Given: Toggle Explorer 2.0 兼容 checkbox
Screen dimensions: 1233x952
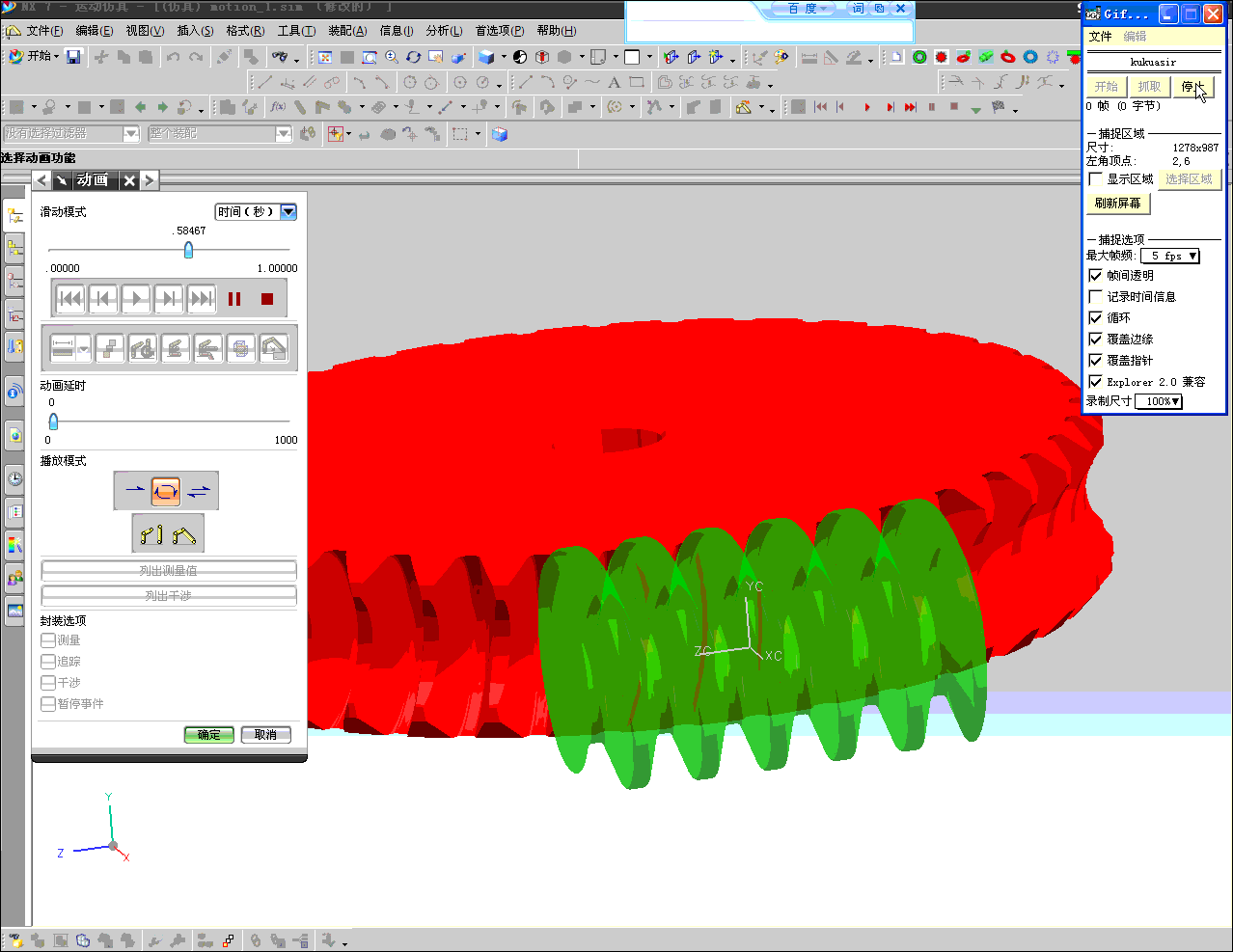Looking at the screenshot, I should tap(1095, 382).
